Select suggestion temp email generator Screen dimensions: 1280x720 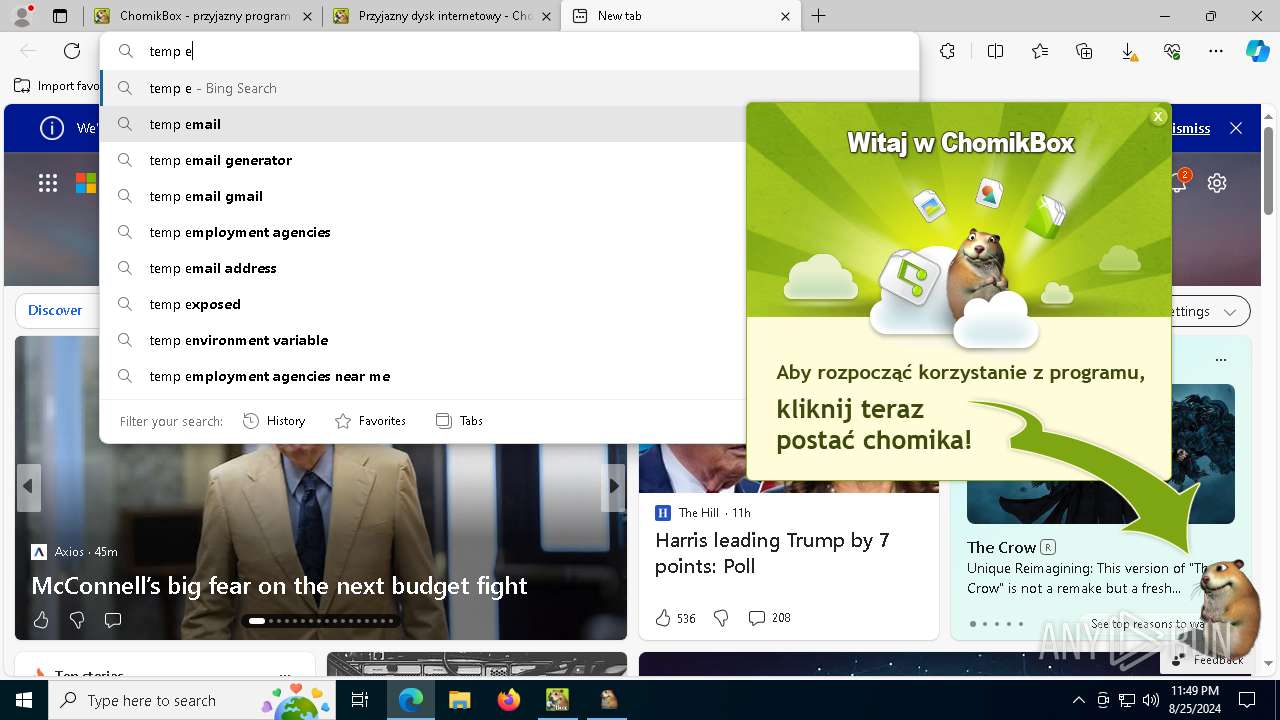423,160
